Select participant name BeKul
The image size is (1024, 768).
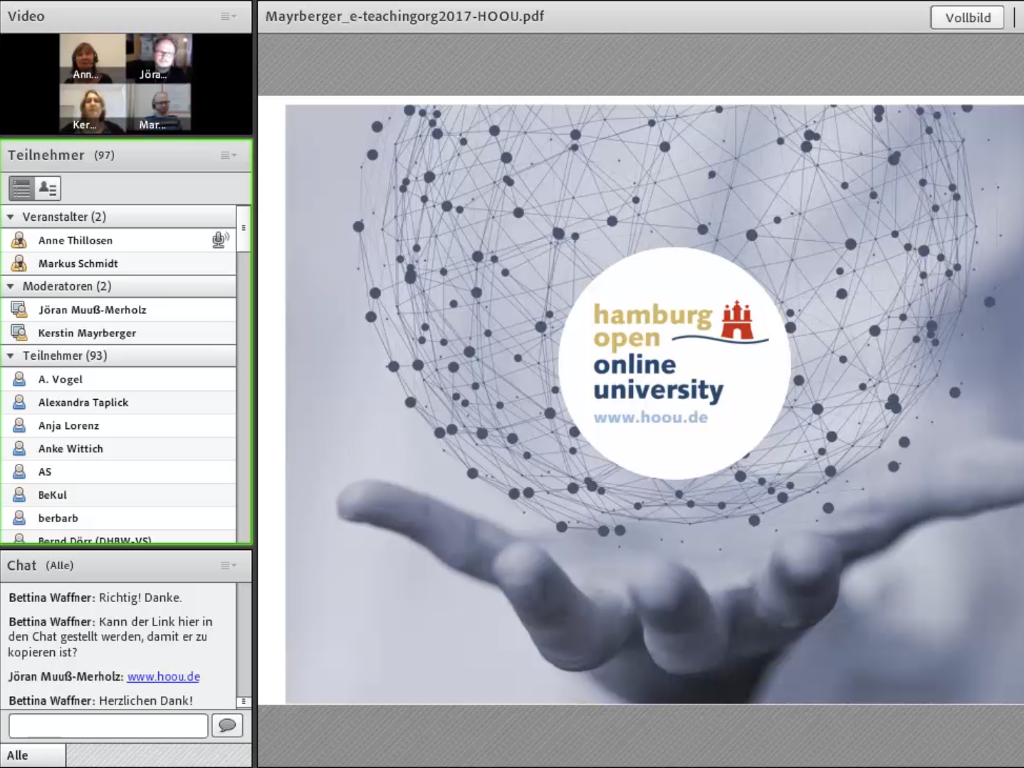[52, 495]
